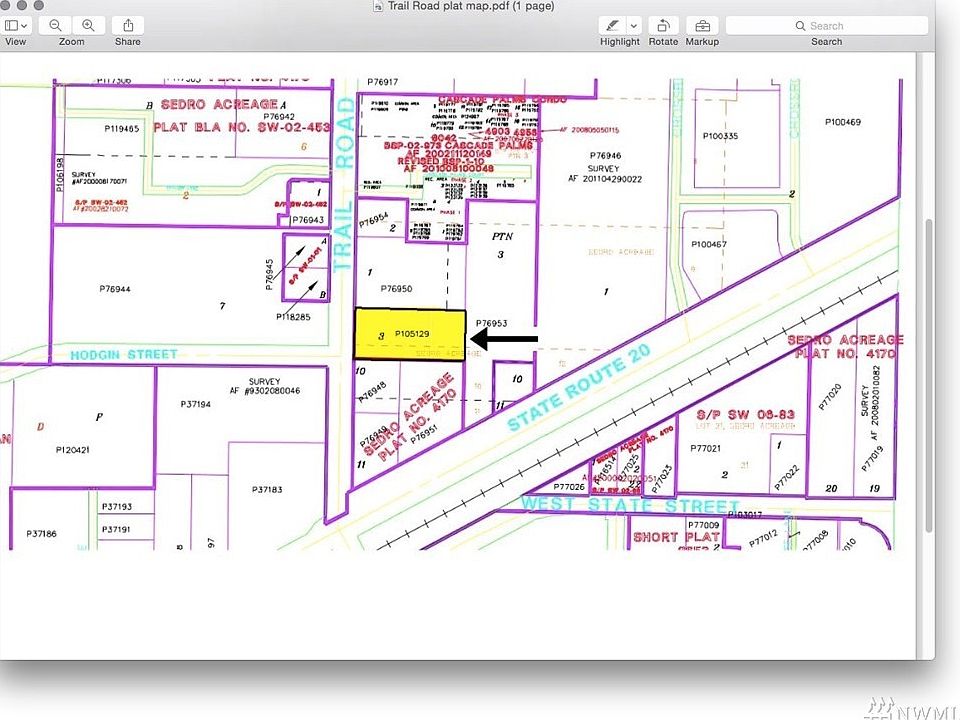Show the Markup toolbar

click(x=702, y=26)
